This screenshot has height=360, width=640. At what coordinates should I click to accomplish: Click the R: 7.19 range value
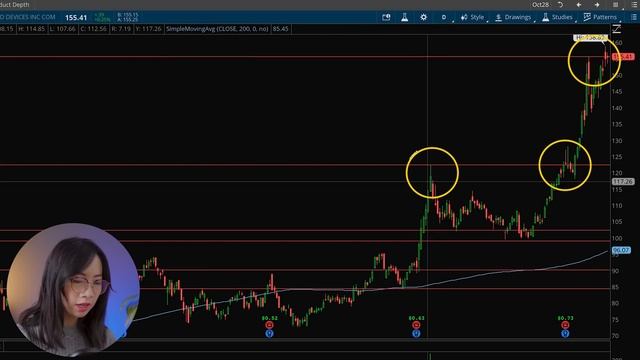click(x=121, y=29)
